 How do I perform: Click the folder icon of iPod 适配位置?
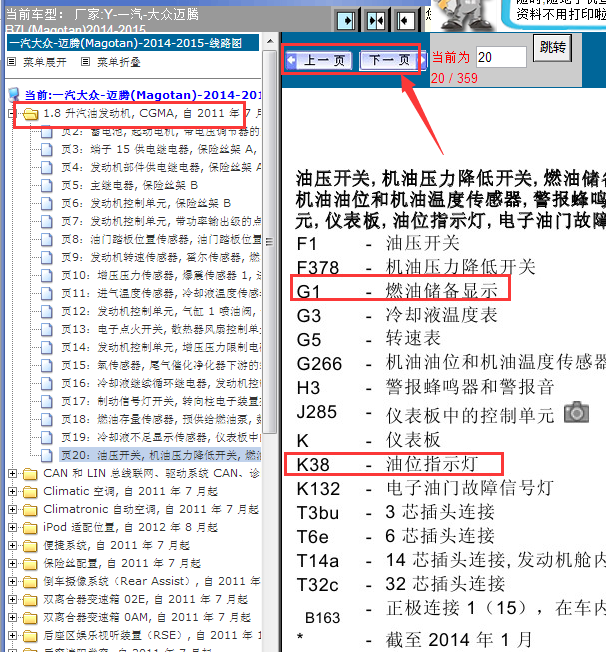point(30,528)
